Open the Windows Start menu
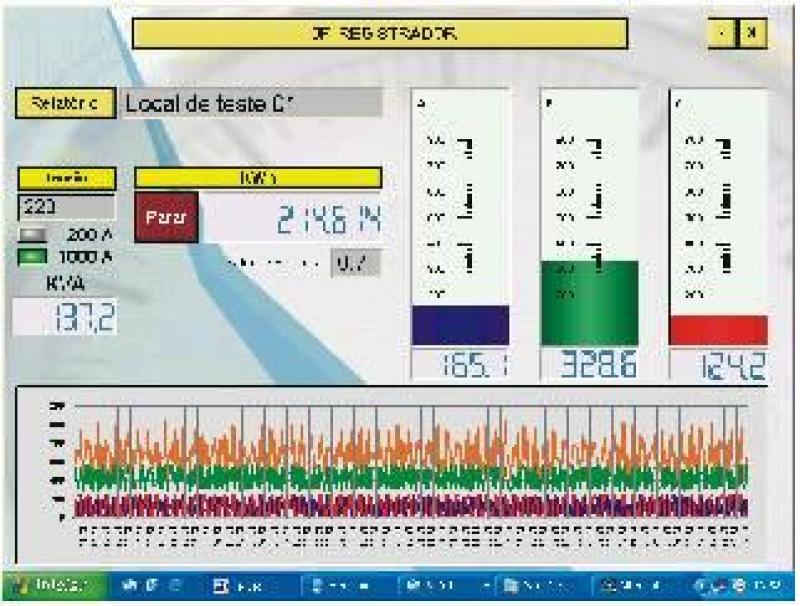800x606 pixels. pos(48,585)
